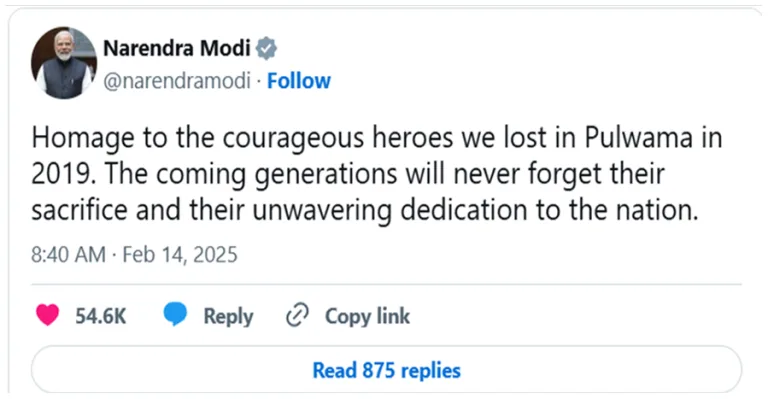Viewport: 768px width, 399px height.
Task: Open Read 875 replies button
Action: [386, 370]
